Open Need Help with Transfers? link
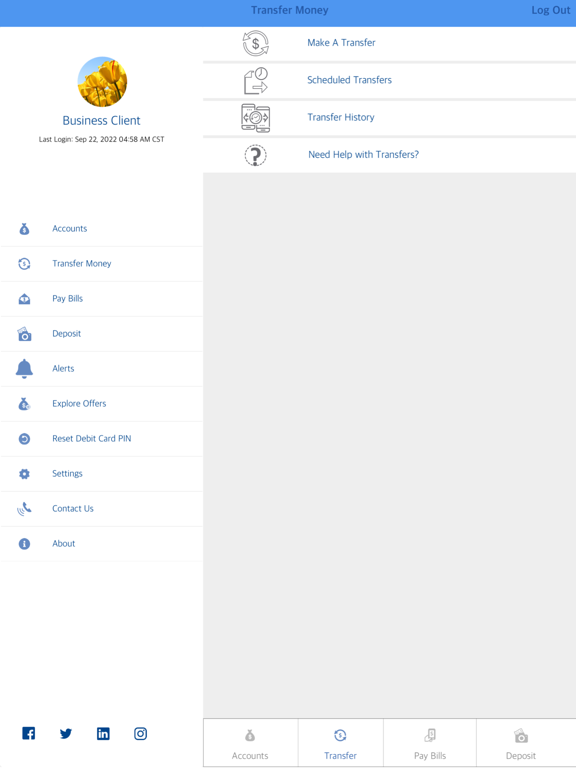 363,155
